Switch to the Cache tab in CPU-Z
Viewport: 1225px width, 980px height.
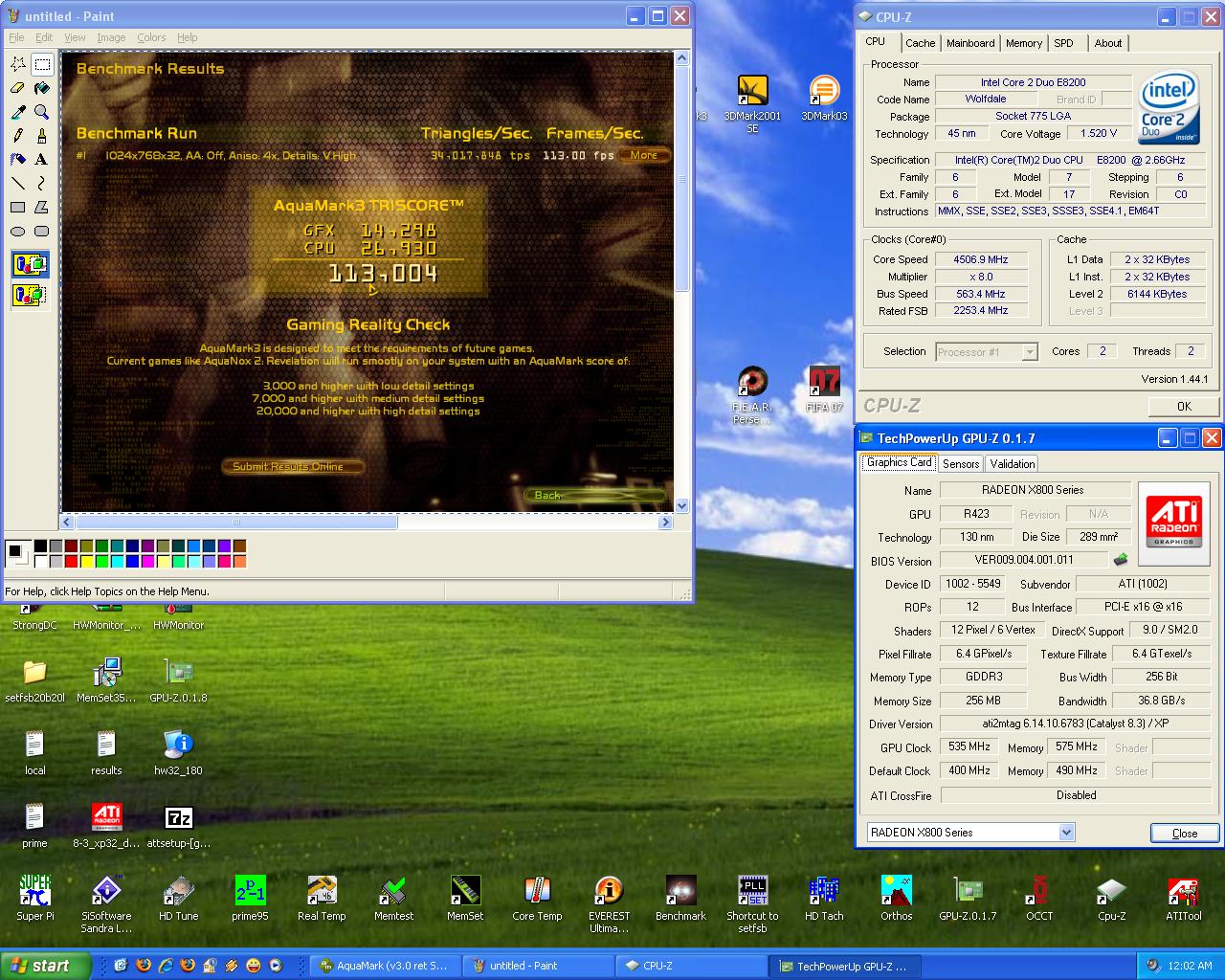click(x=921, y=43)
